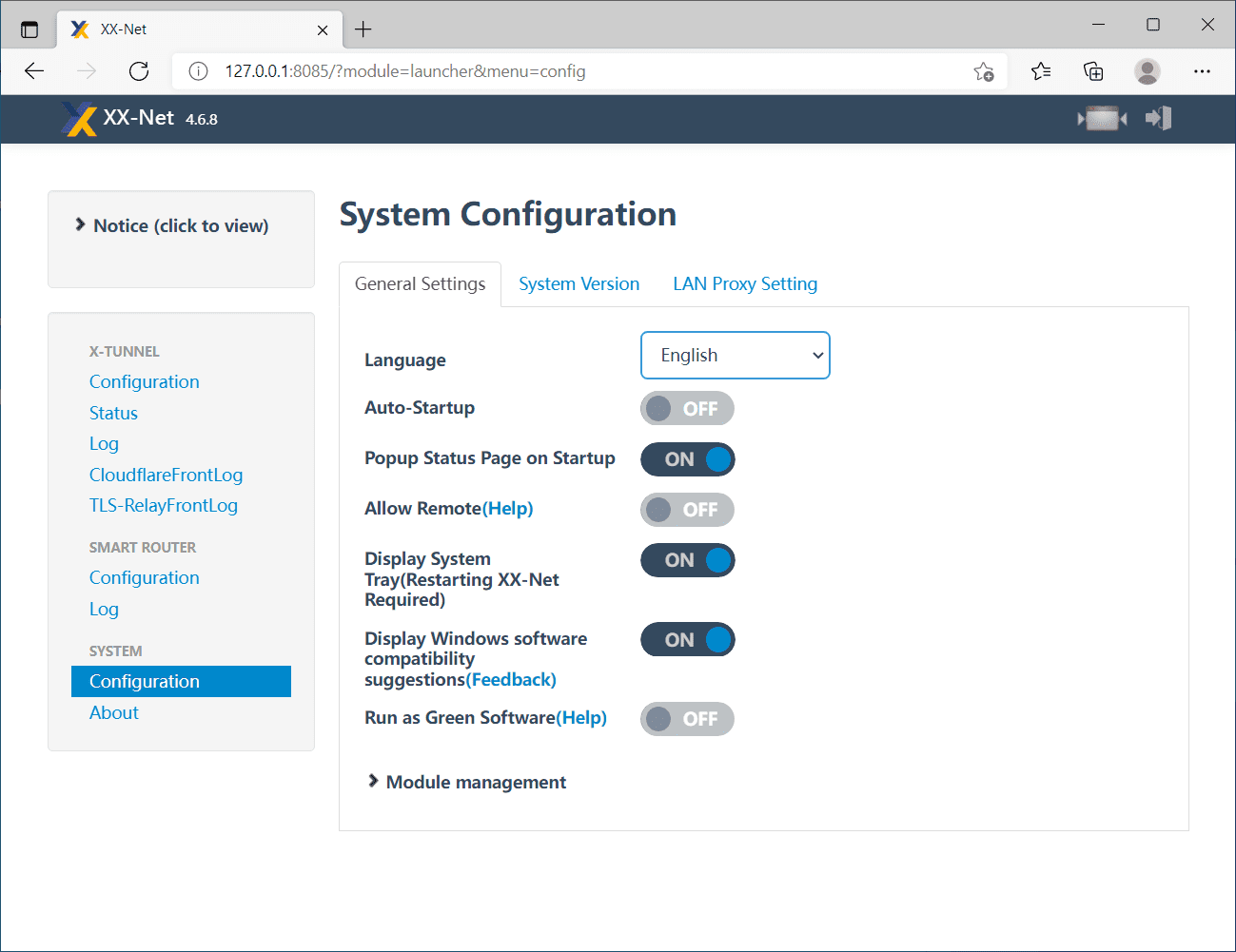
Task: Click the Feedback link
Action: click(x=513, y=679)
